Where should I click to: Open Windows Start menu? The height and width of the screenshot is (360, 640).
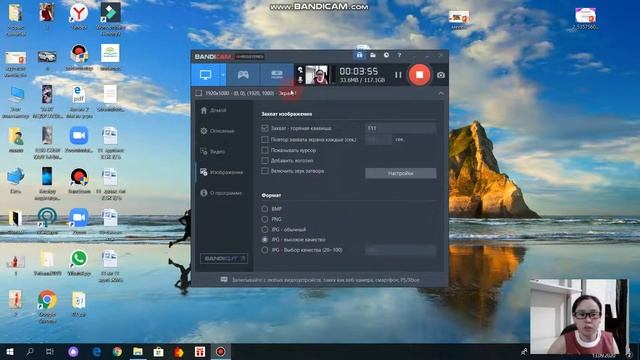pyautogui.click(x=9, y=351)
